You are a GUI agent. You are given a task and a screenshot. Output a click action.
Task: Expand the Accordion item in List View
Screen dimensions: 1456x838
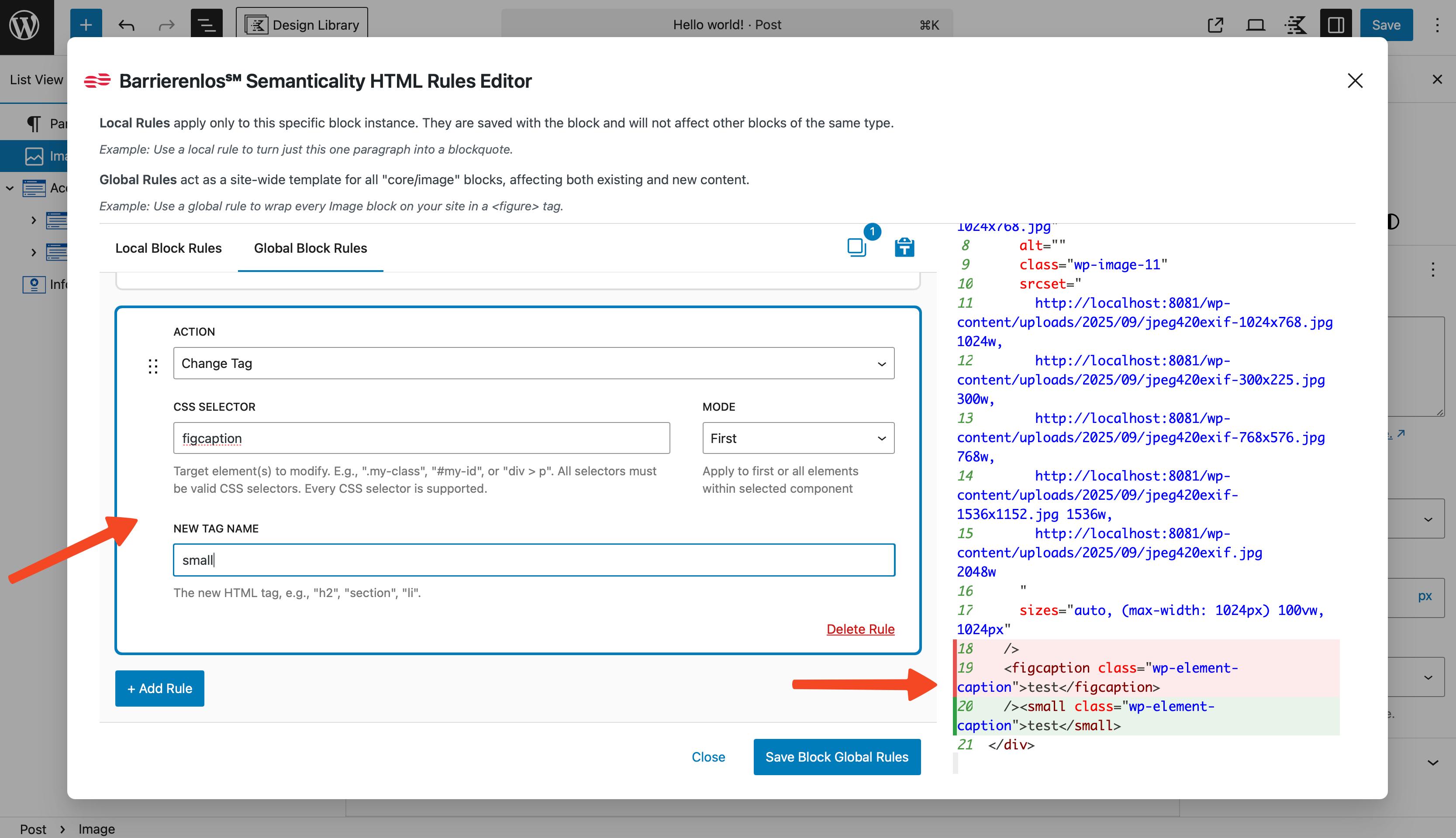[10, 188]
